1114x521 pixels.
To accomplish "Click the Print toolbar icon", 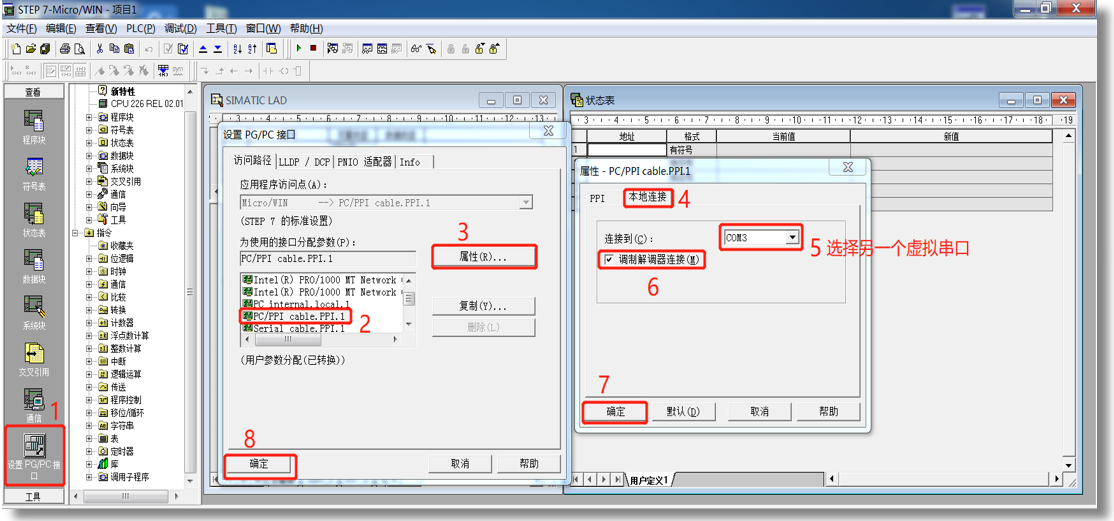I will (x=65, y=49).
